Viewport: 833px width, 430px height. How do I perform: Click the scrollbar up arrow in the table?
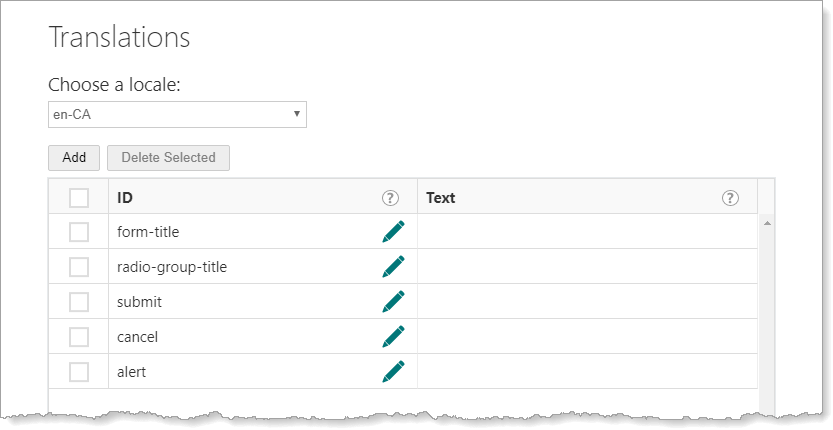(767, 222)
